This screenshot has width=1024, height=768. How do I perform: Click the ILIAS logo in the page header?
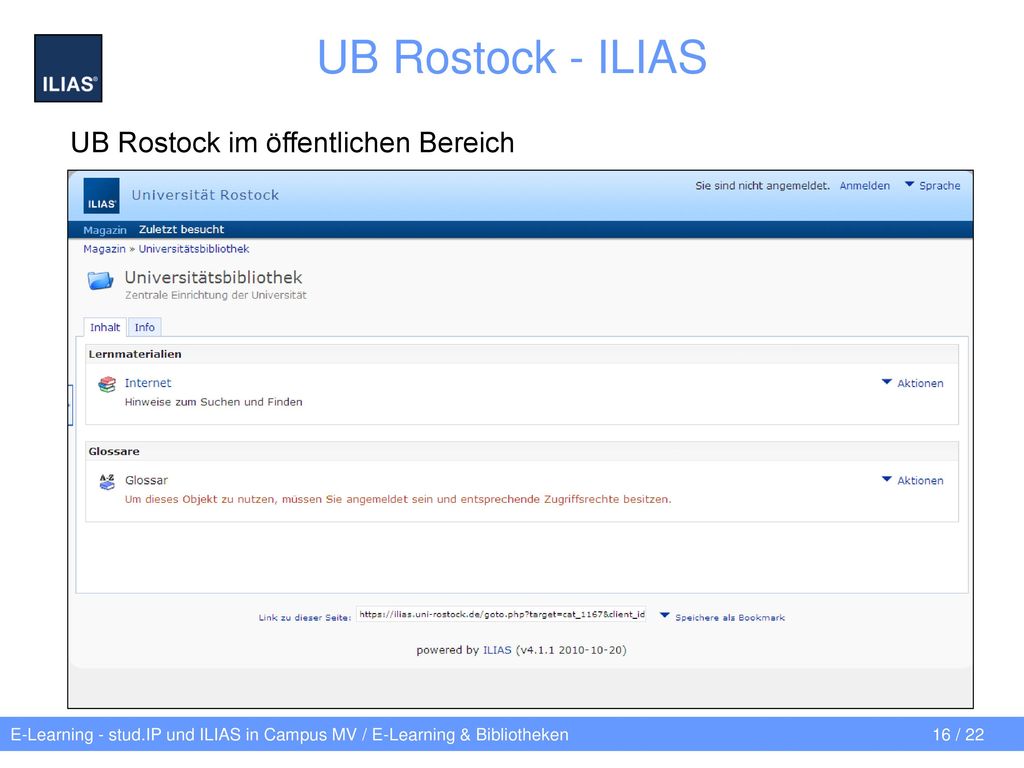(101, 195)
